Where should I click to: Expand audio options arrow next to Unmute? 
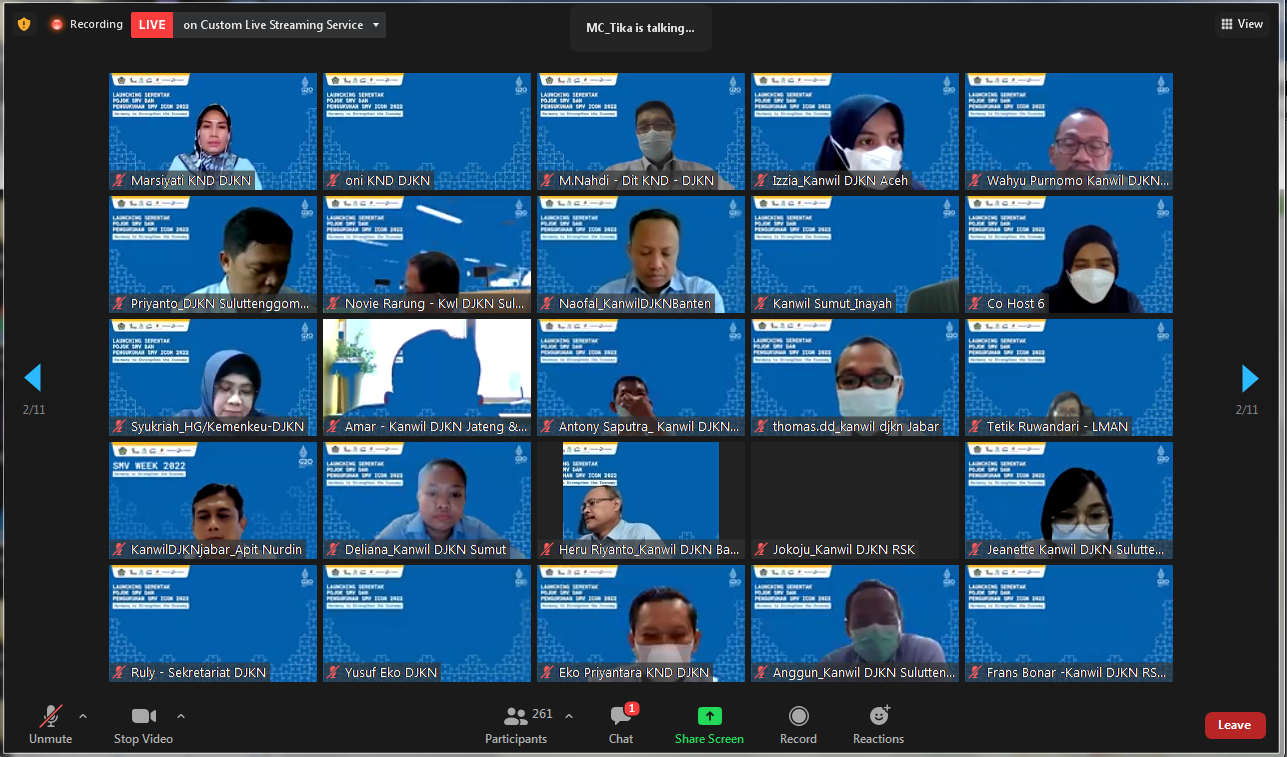pyautogui.click(x=83, y=716)
